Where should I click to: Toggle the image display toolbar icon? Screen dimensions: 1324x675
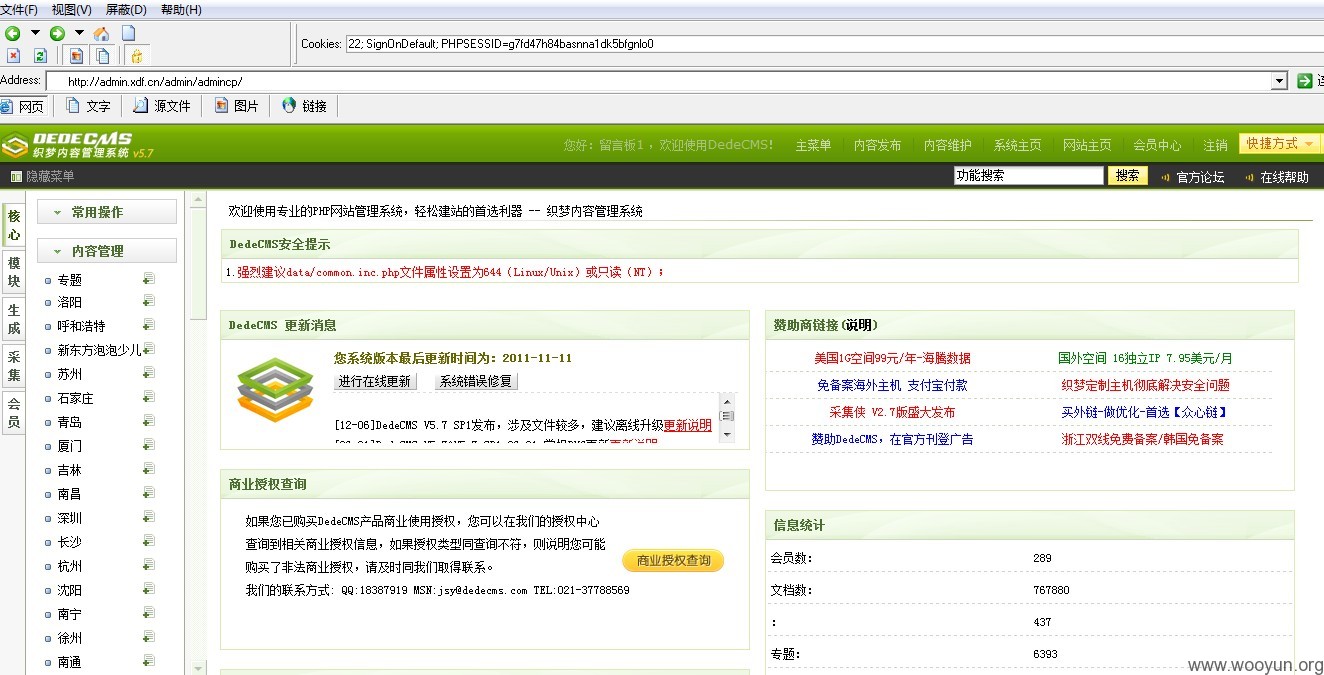(x=75, y=56)
